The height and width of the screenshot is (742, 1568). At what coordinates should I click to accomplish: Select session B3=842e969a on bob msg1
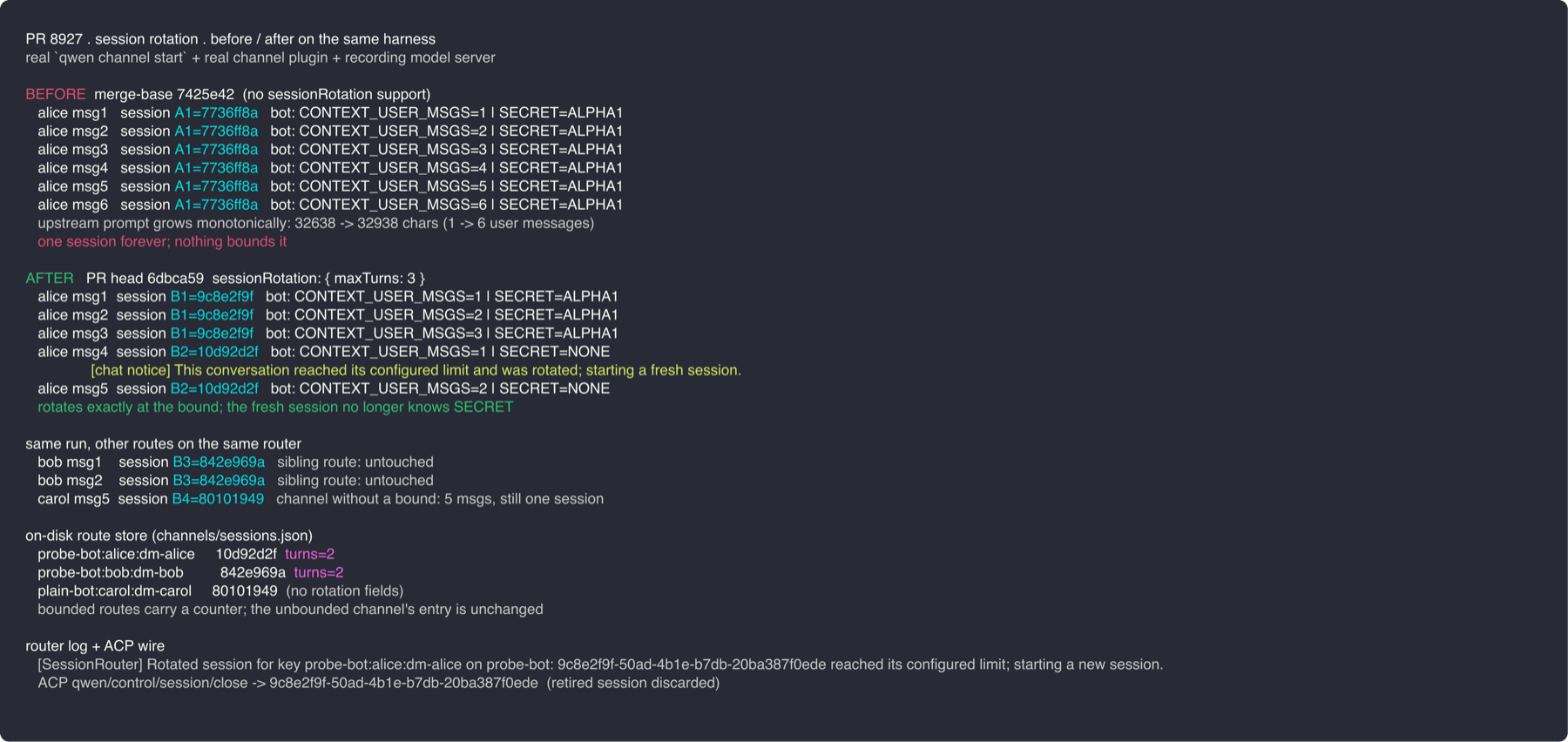point(219,462)
